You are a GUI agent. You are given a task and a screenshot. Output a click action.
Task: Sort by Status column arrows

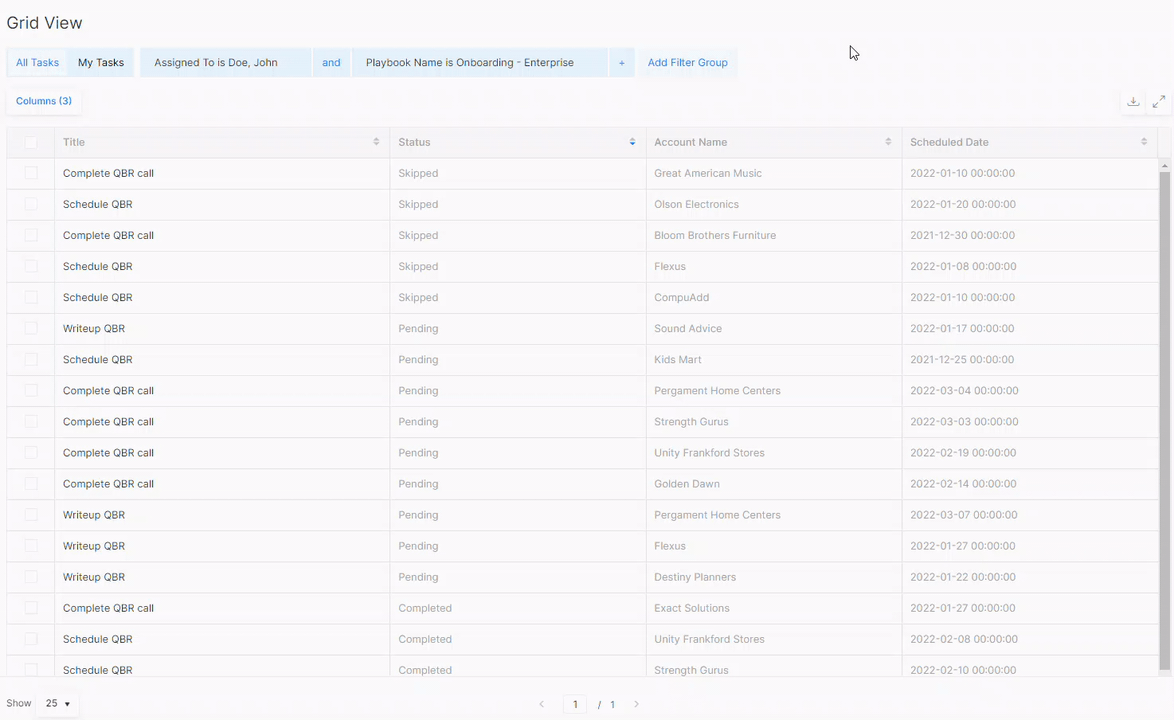tap(632, 142)
